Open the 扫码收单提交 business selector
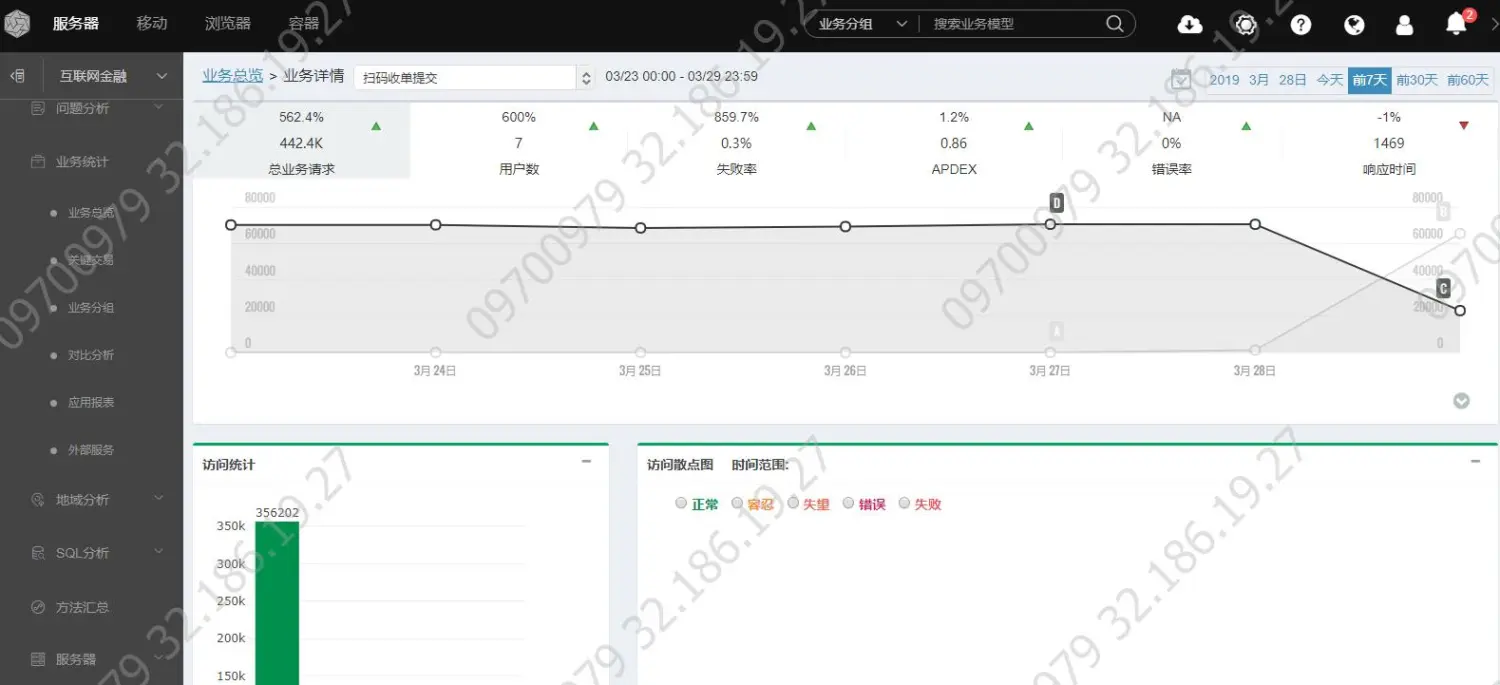 [x=474, y=77]
